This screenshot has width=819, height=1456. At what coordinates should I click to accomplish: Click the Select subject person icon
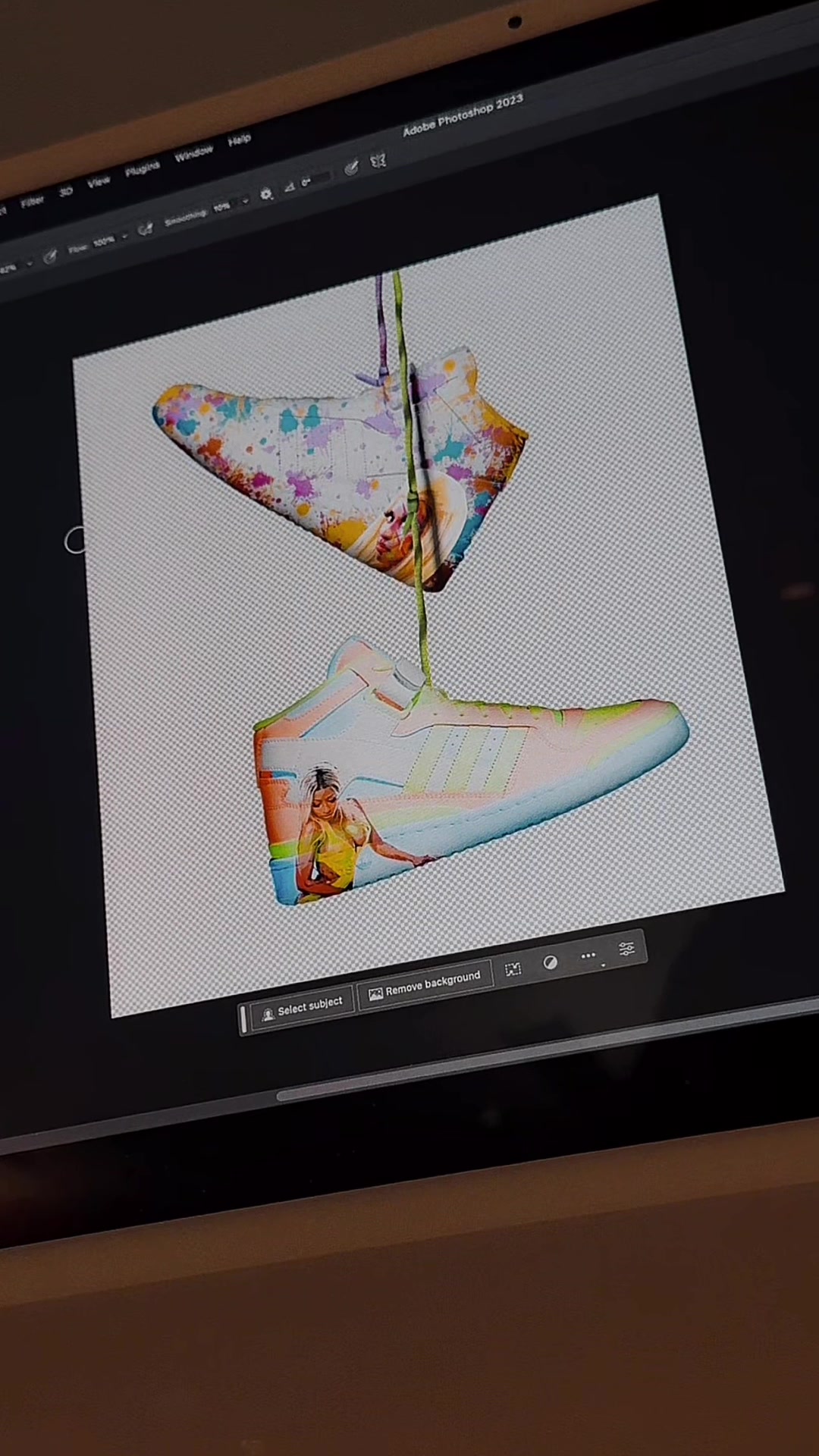tap(268, 1015)
